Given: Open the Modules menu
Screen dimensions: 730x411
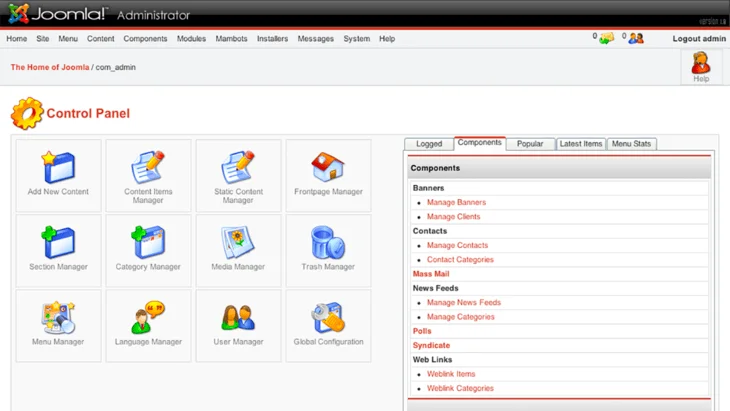Looking at the screenshot, I should [191, 39].
